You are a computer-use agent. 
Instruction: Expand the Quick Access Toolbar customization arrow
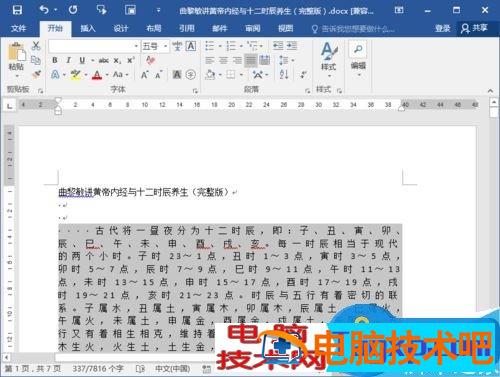click(159, 10)
